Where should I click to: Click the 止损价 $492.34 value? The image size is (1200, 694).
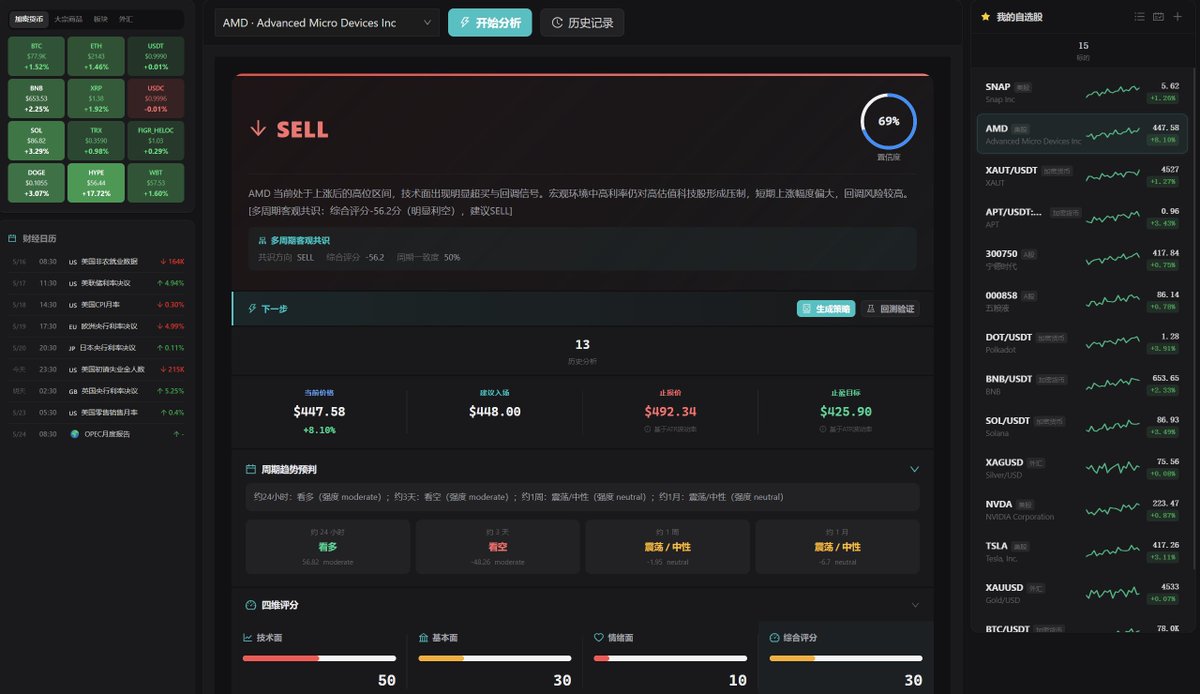pos(670,411)
